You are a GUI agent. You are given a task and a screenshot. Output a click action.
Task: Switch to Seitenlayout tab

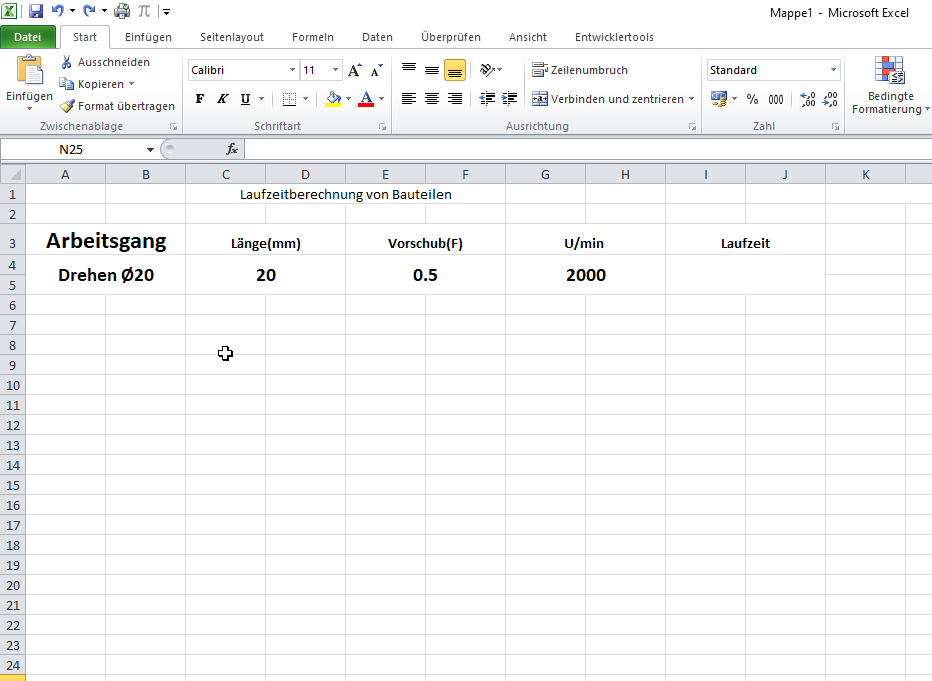click(x=232, y=37)
